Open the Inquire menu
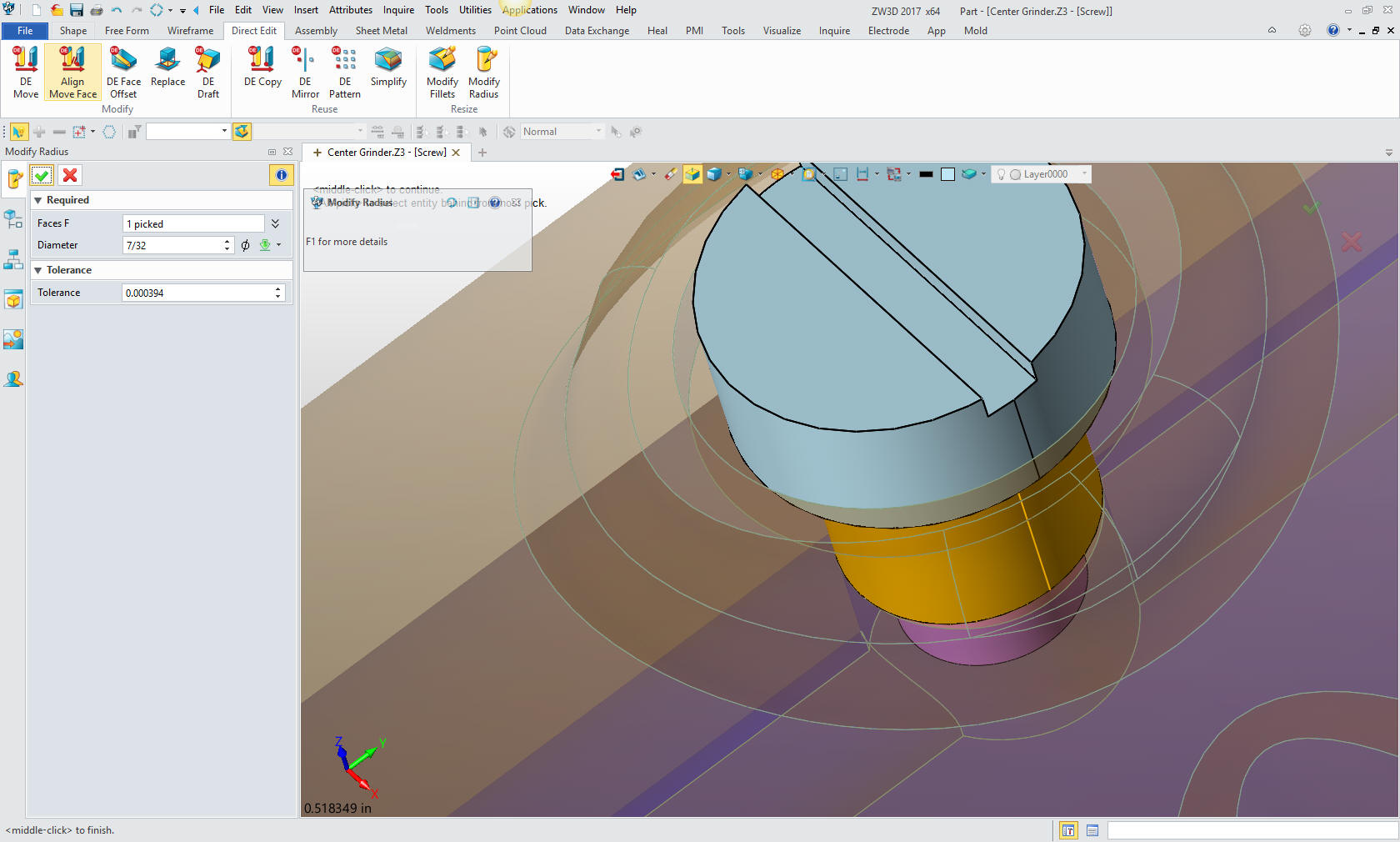 click(x=398, y=10)
